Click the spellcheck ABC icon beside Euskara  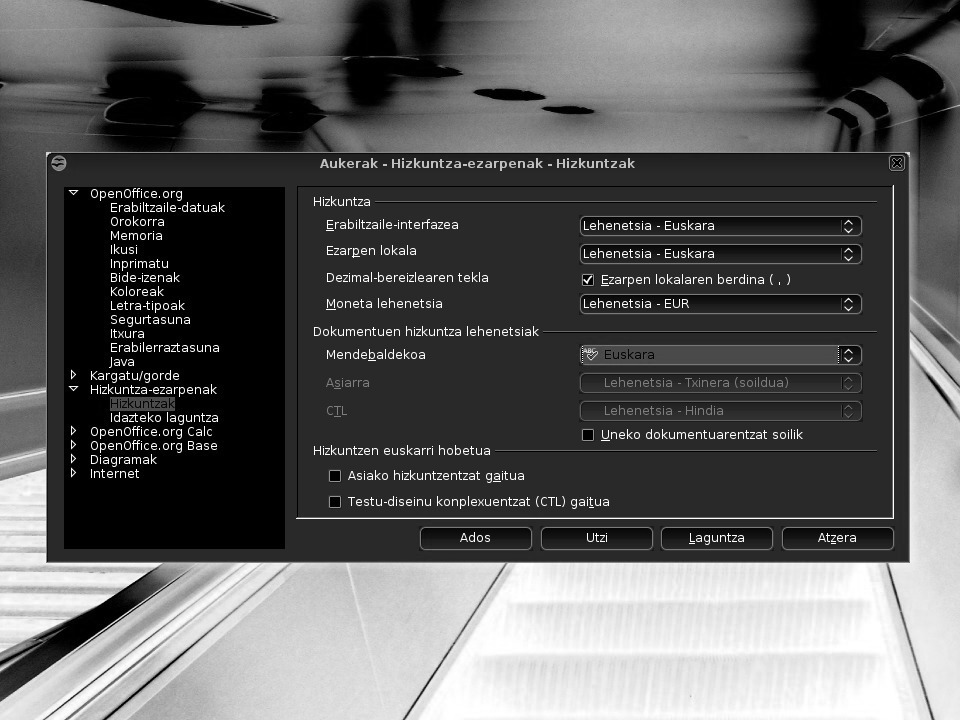pyautogui.click(x=590, y=354)
